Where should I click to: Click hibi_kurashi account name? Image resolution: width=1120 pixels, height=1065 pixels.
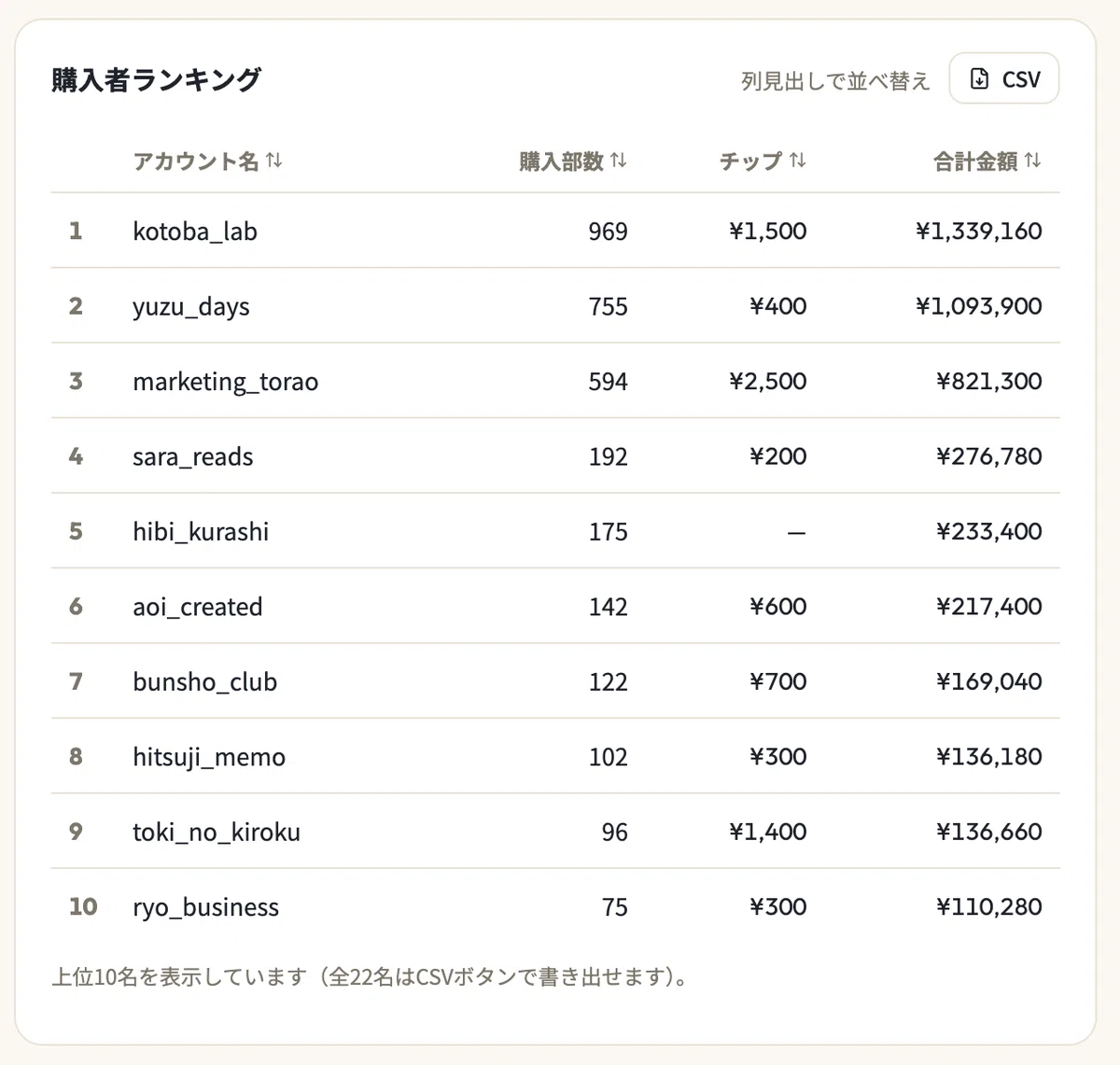coord(201,531)
